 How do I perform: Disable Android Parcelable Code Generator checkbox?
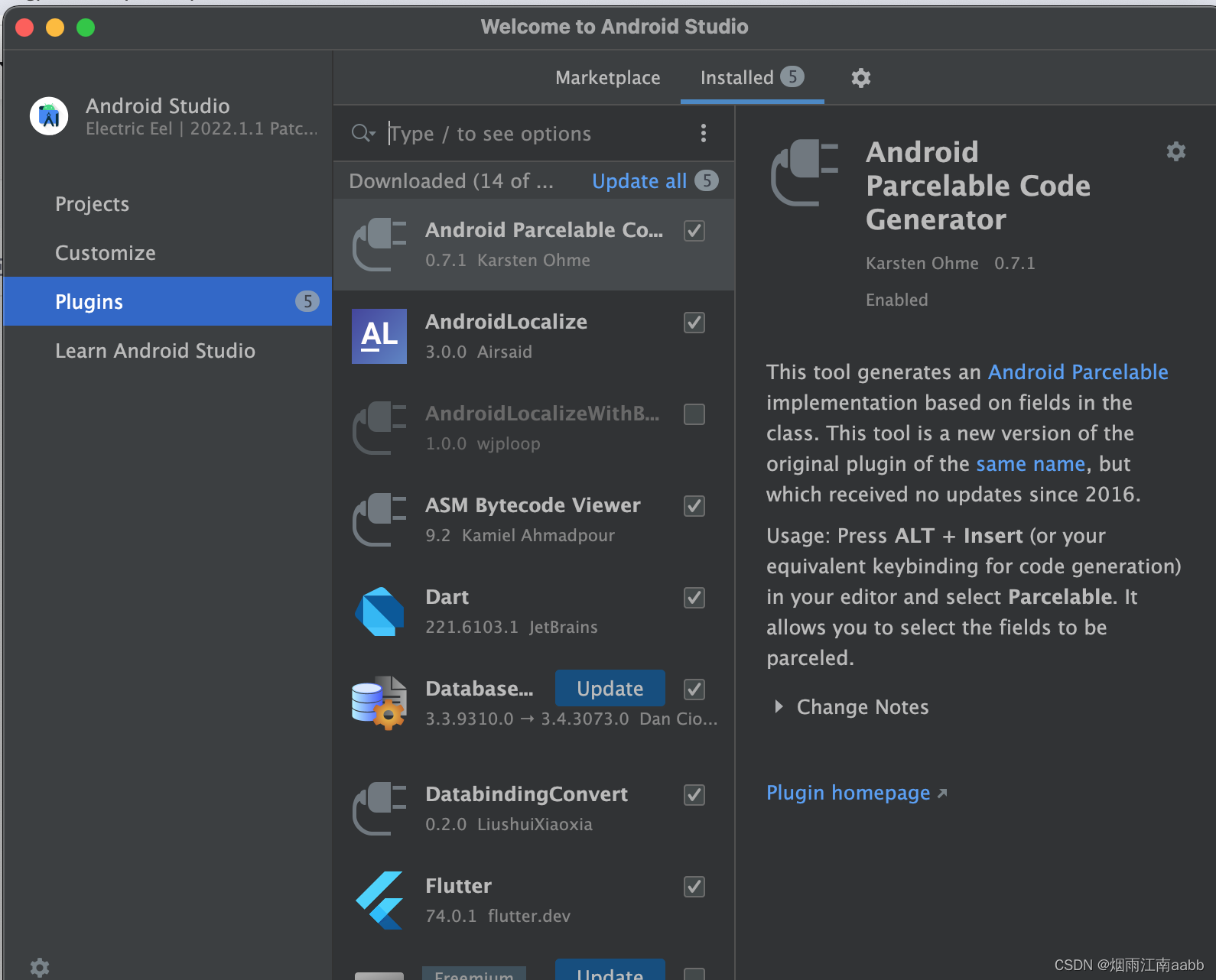point(694,231)
